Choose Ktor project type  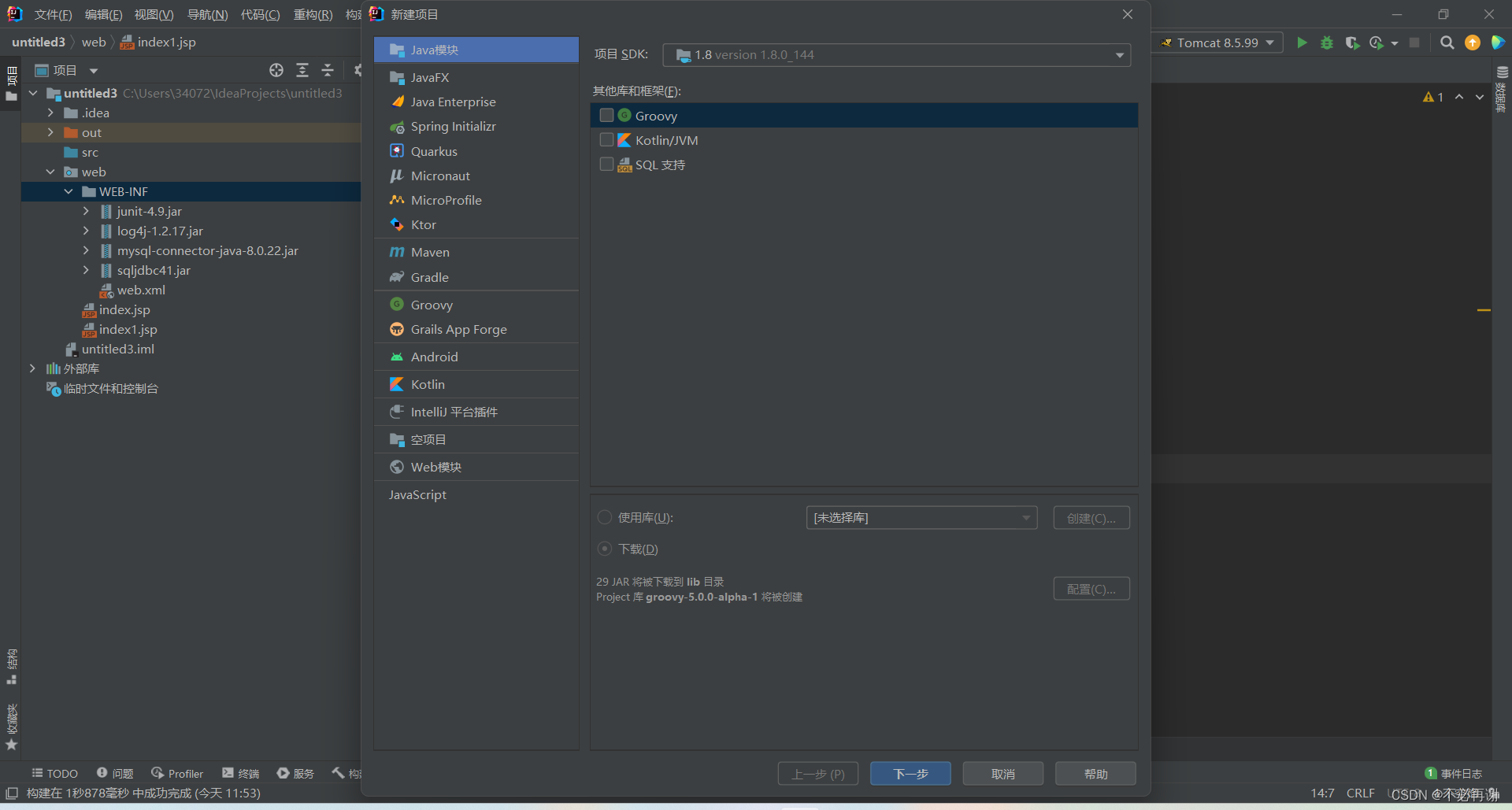476,224
